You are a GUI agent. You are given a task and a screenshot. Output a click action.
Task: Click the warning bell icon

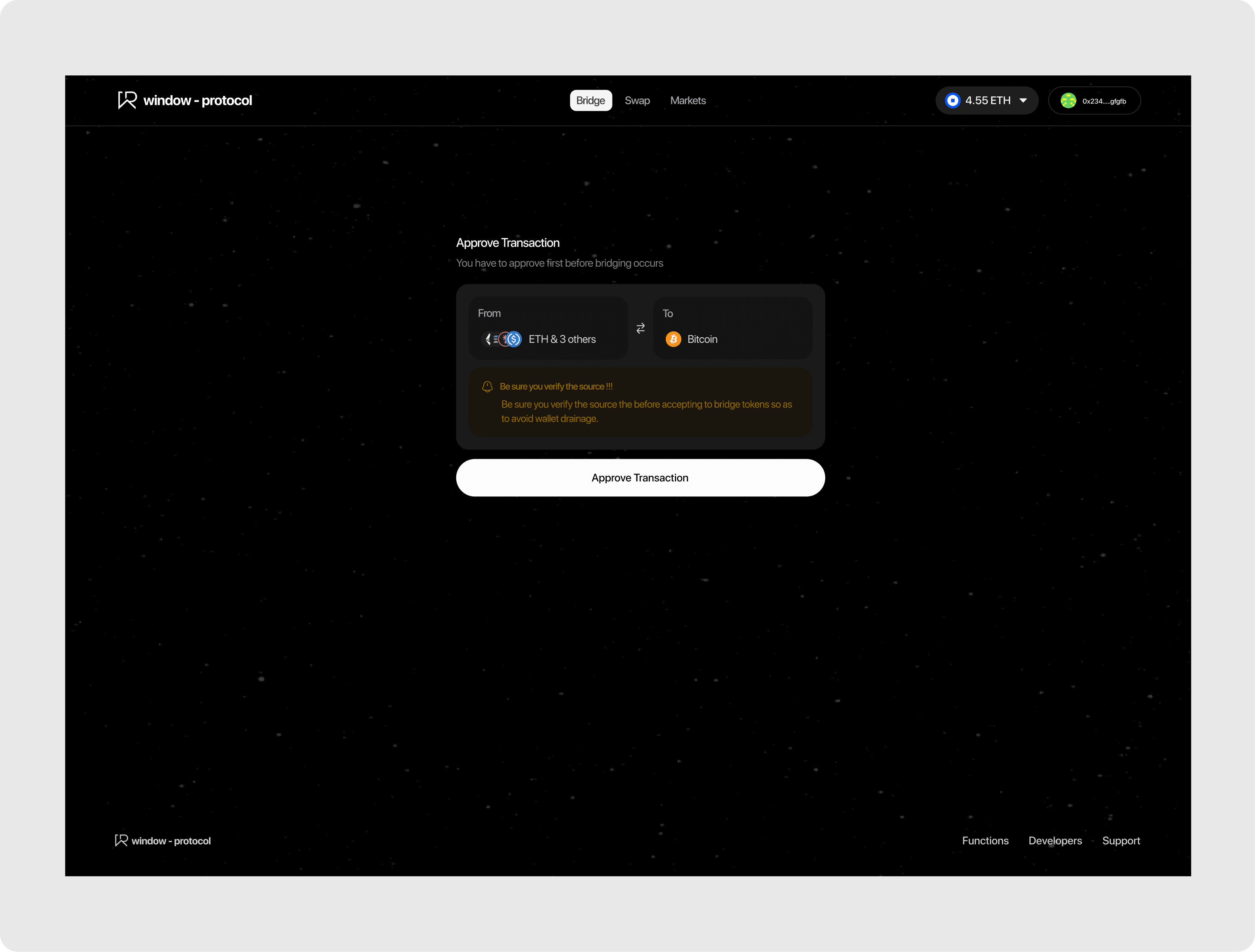(x=487, y=387)
